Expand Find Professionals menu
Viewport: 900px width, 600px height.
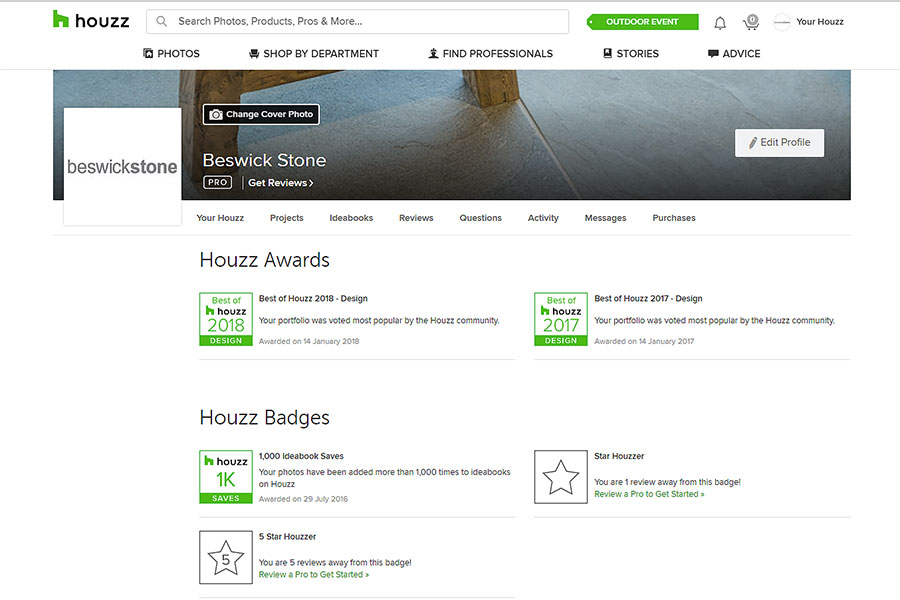pos(490,54)
